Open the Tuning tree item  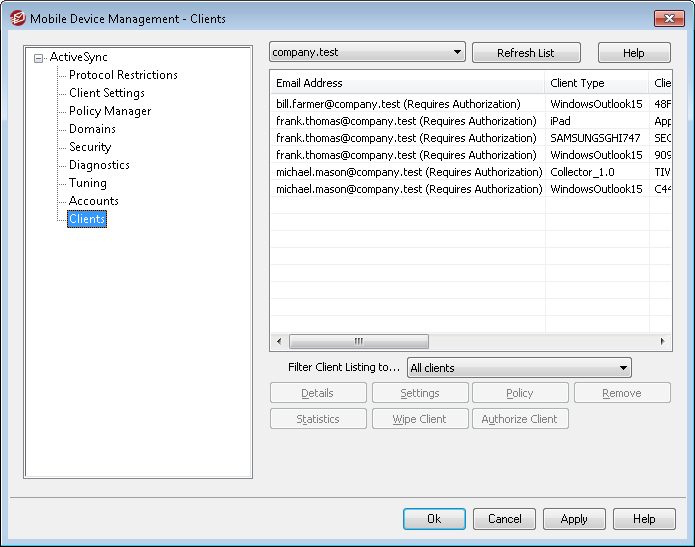pyautogui.click(x=88, y=183)
